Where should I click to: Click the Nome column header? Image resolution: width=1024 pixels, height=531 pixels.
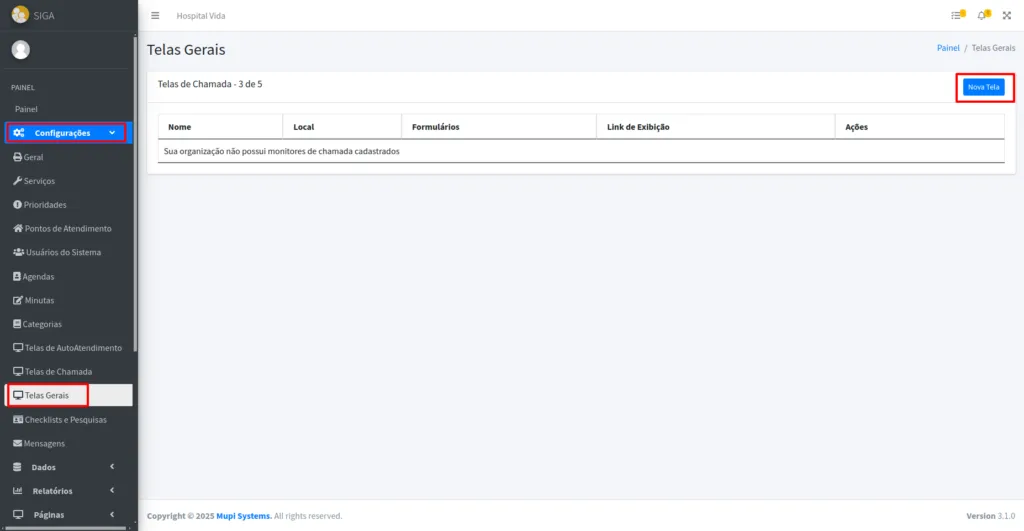point(180,127)
